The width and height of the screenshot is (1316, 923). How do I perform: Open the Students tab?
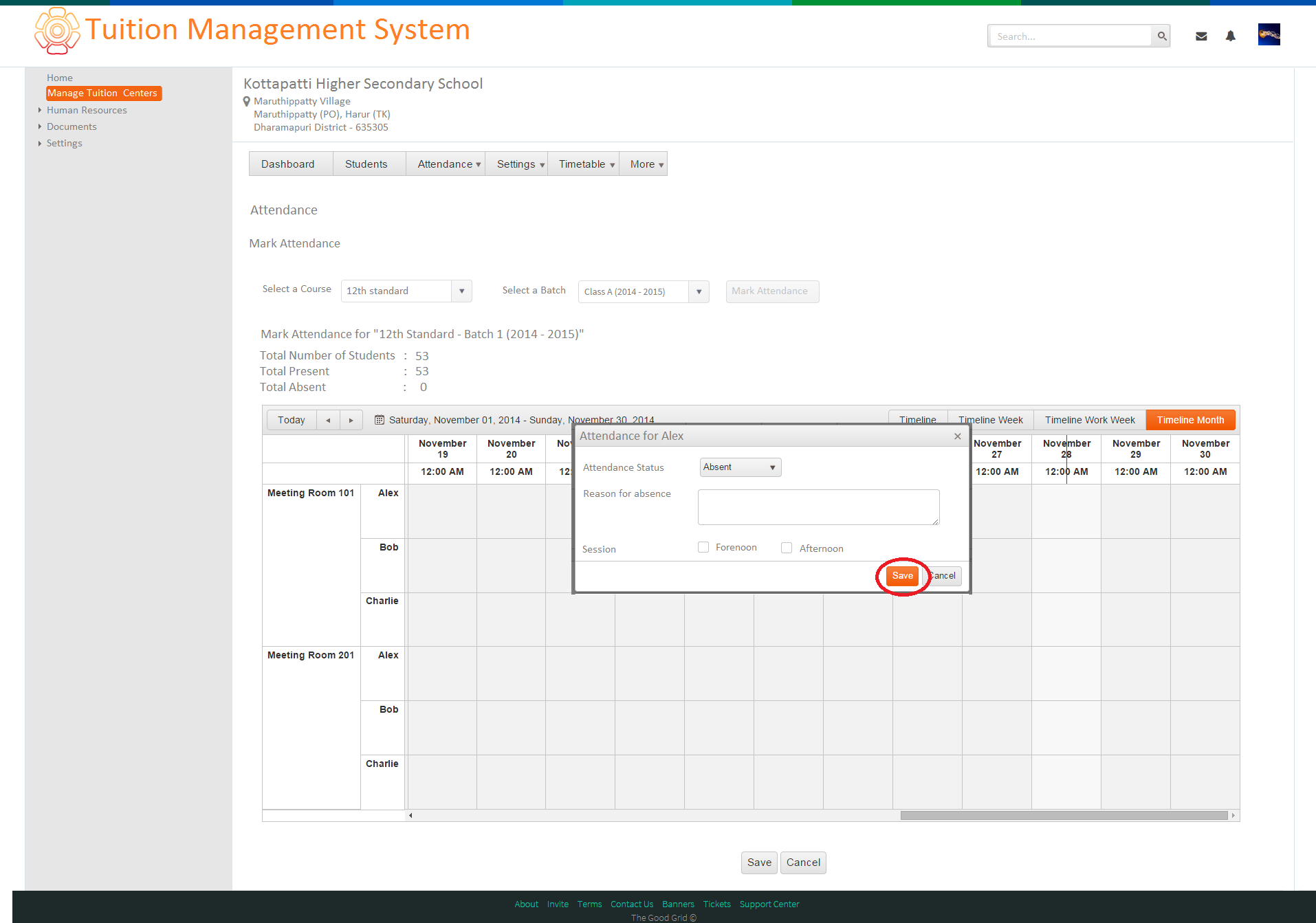pyautogui.click(x=366, y=164)
